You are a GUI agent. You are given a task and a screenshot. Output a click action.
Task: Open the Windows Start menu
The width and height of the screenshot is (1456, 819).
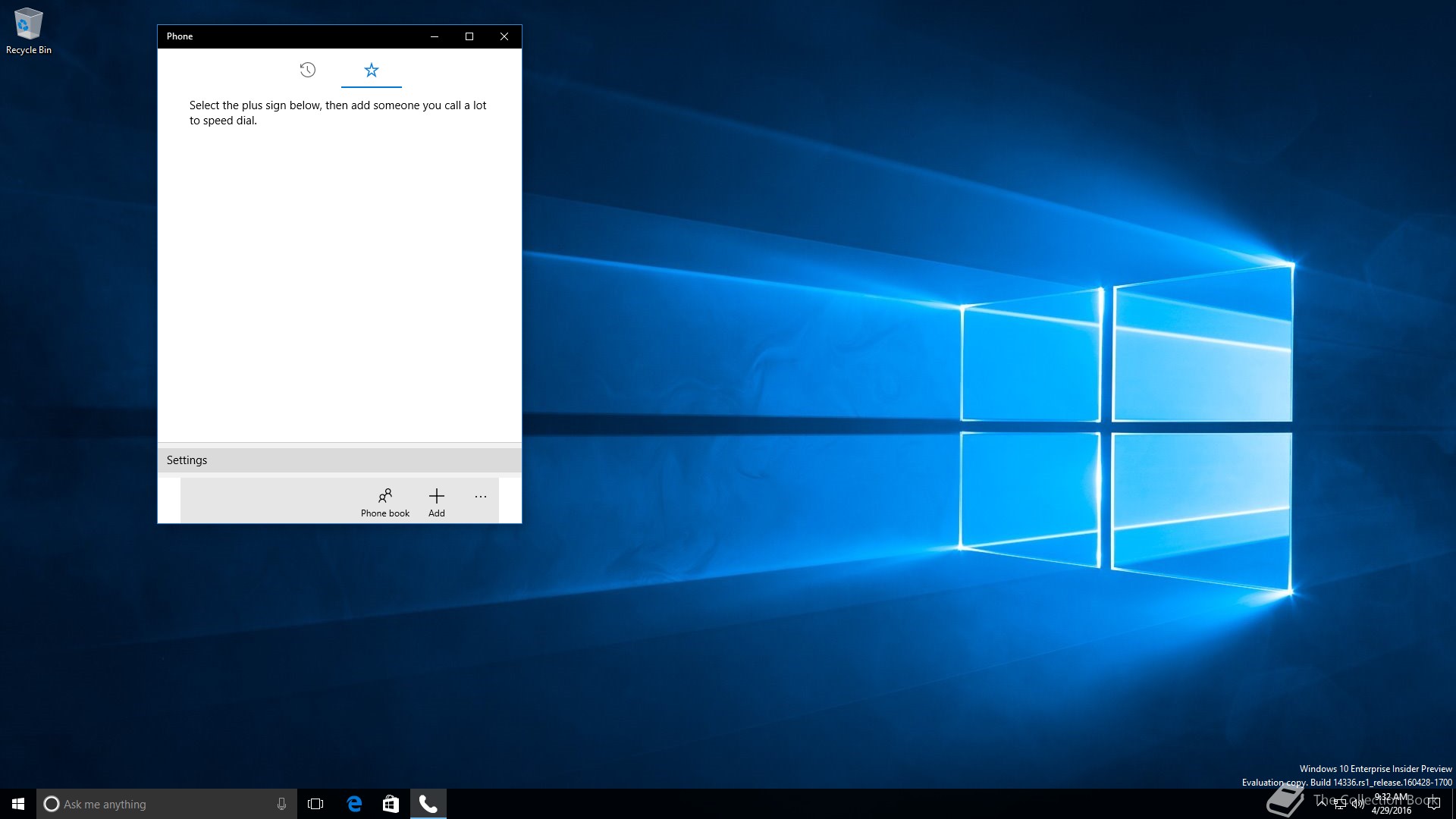pyautogui.click(x=18, y=804)
